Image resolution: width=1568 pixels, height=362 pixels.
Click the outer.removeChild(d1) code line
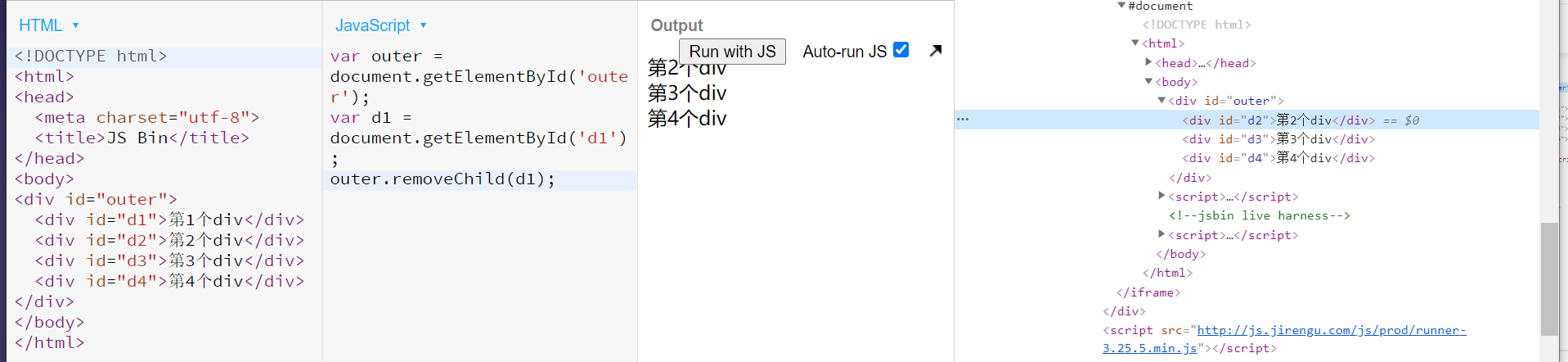click(x=442, y=179)
